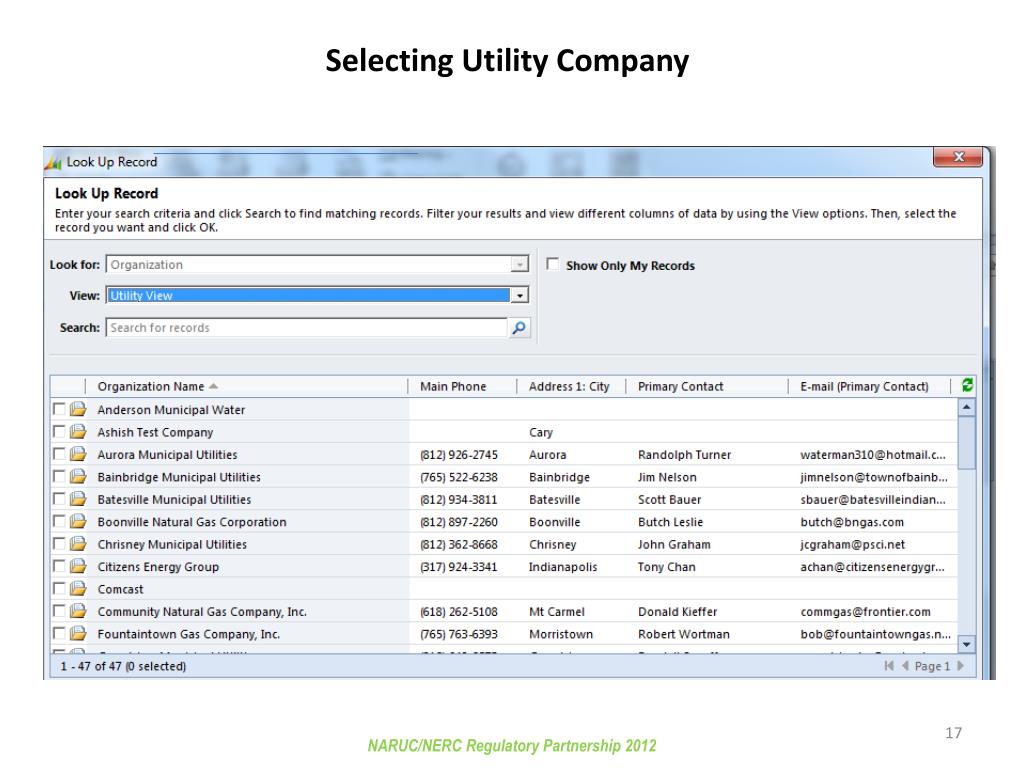Go to the next page arrow

coord(960,665)
